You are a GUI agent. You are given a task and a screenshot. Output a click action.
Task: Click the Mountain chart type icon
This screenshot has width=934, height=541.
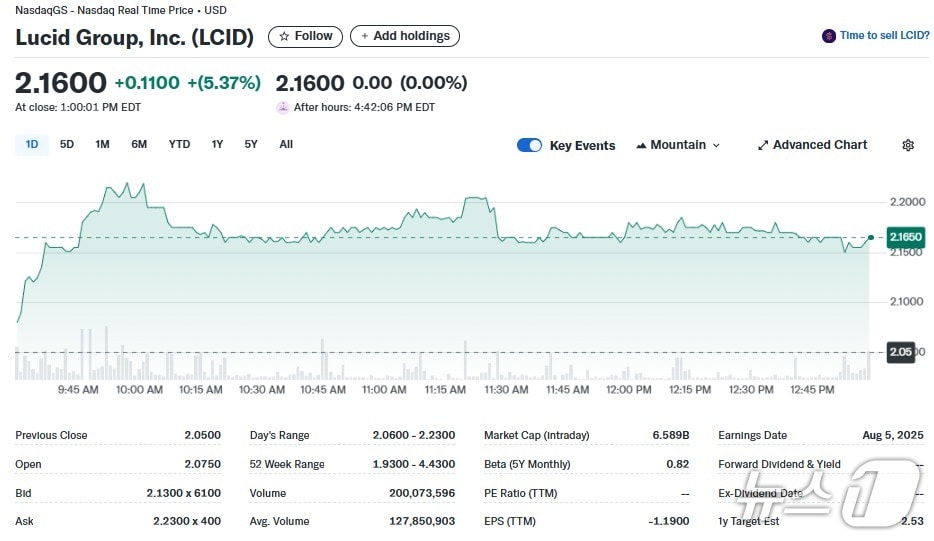point(641,145)
